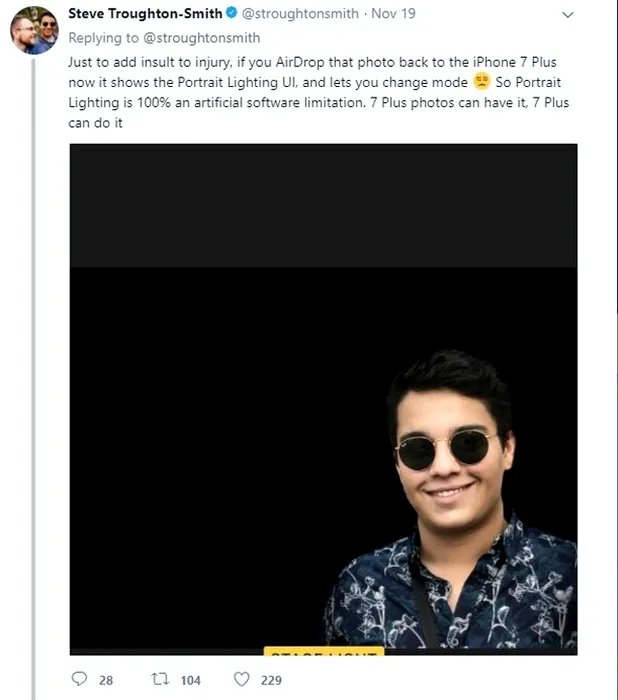Expand the tweet options chevron
618x700 pixels.
(567, 15)
